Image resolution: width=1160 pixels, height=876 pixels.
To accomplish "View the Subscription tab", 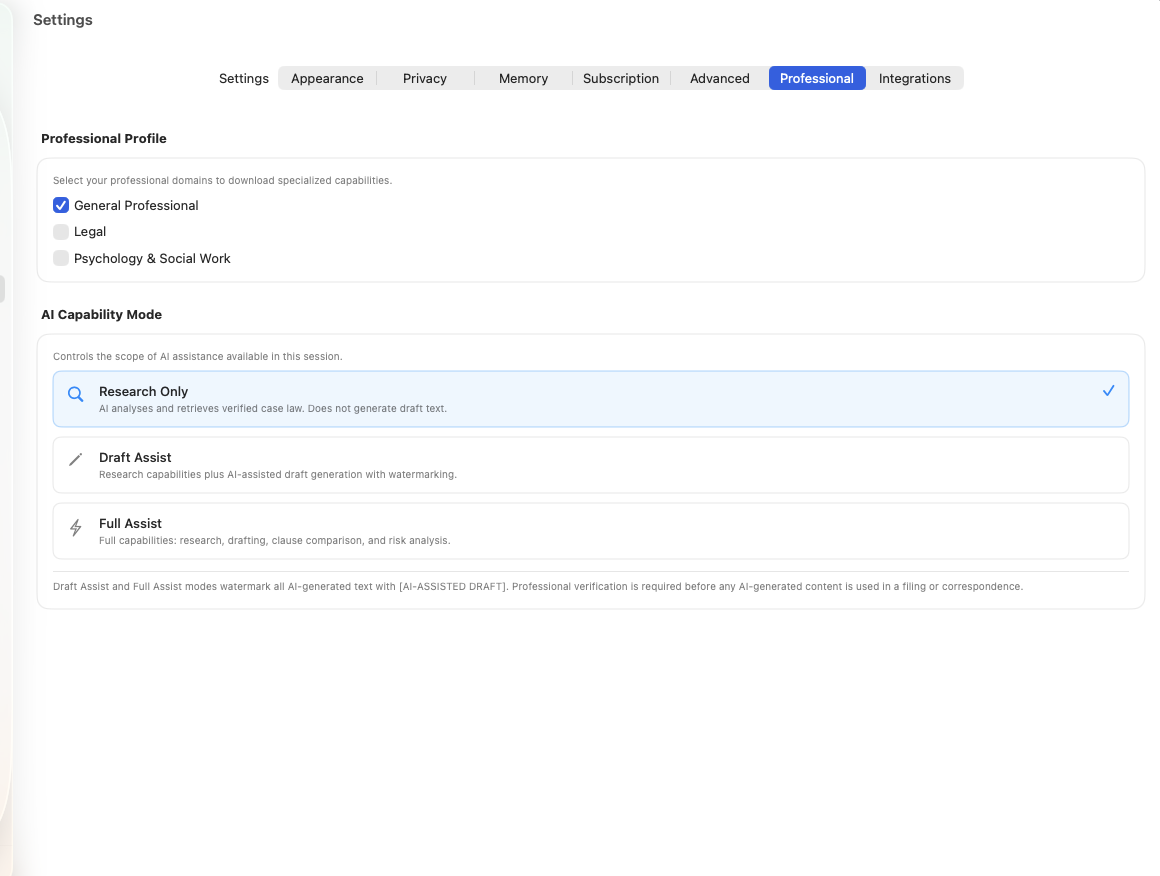I will [621, 78].
